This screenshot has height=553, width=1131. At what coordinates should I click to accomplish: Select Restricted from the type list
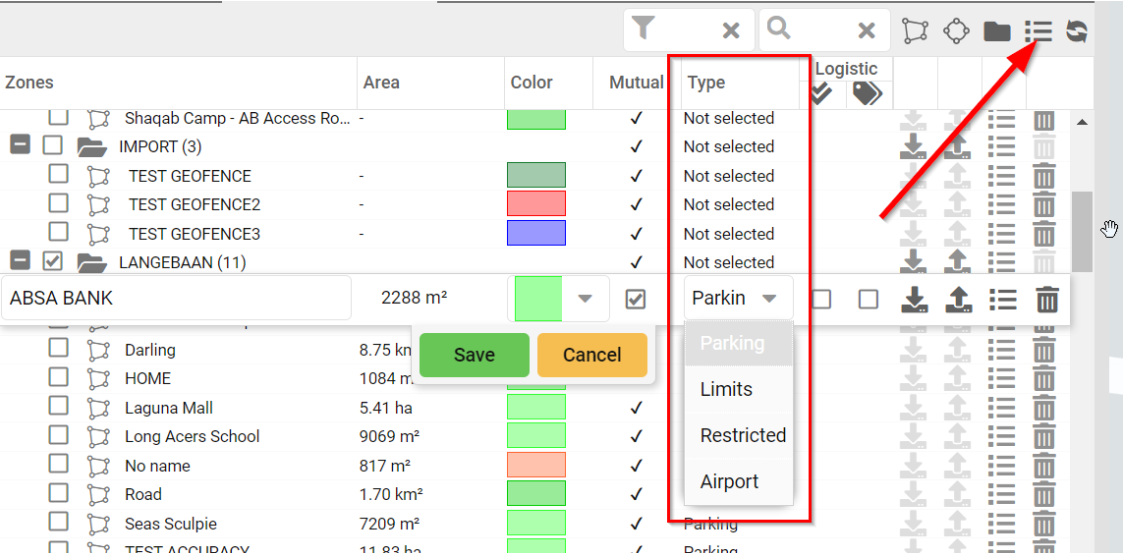tap(742, 435)
